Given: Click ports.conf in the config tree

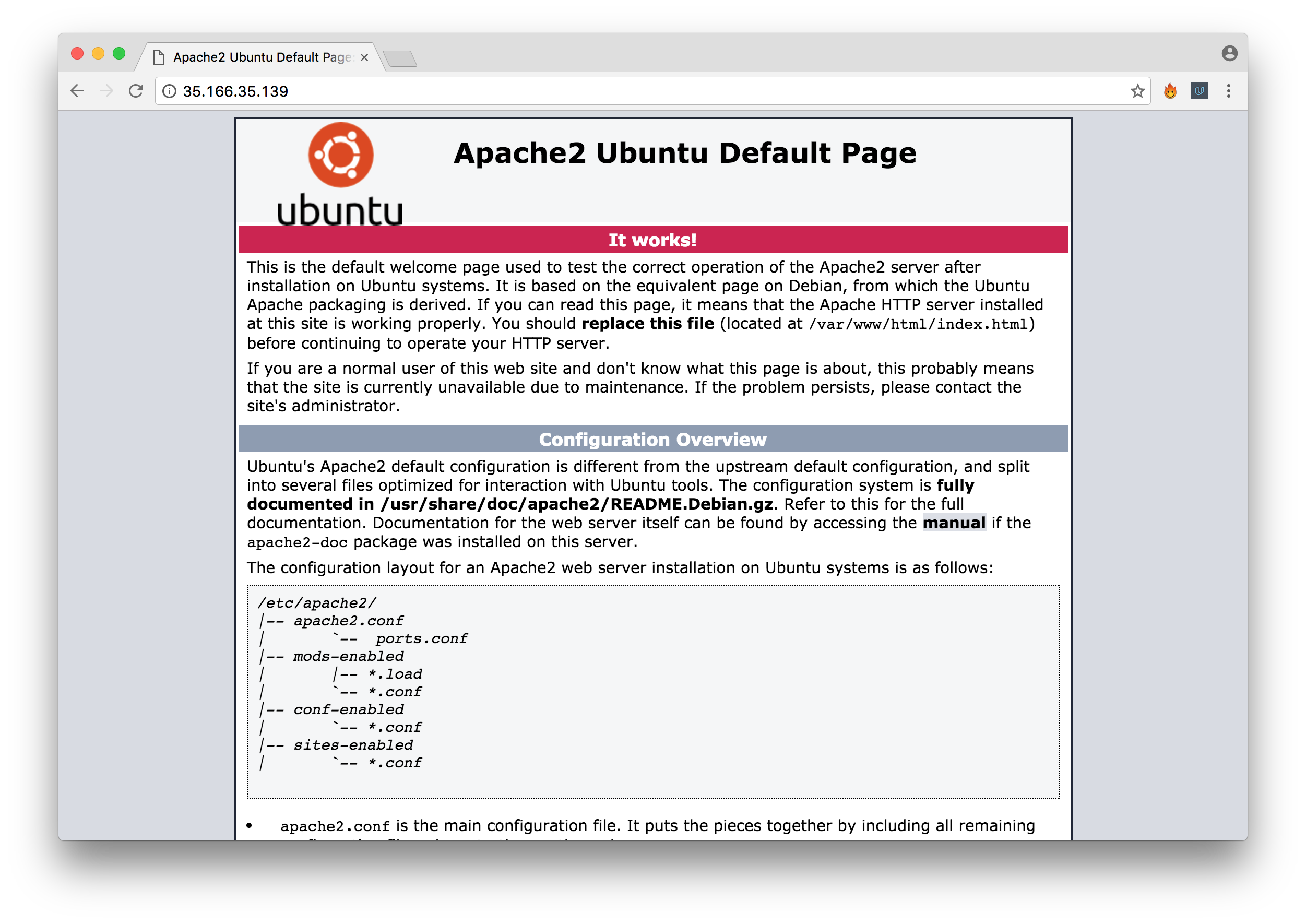Looking at the screenshot, I should pos(421,638).
